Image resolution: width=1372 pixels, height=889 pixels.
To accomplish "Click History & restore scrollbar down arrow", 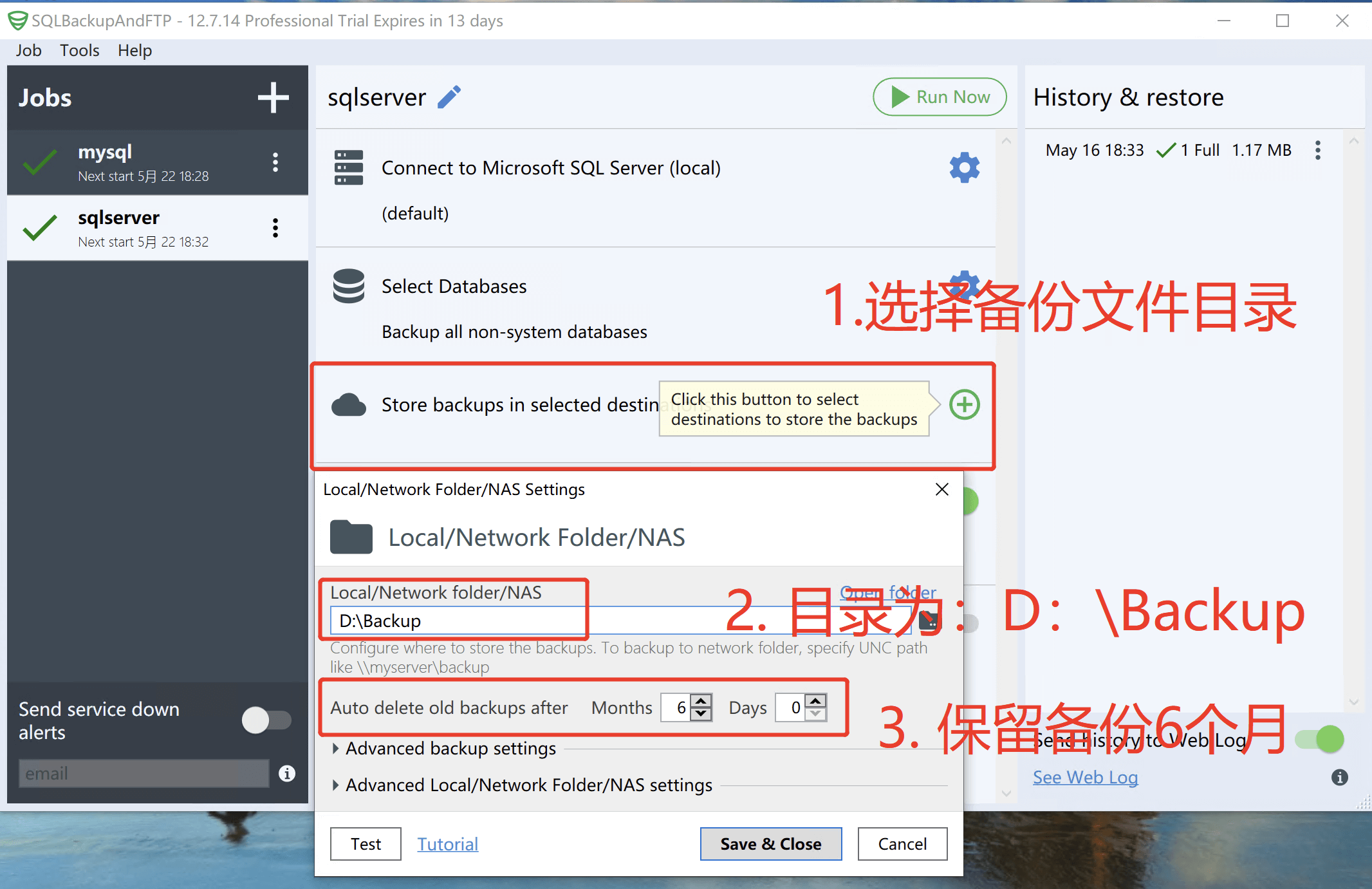I will [x=1353, y=702].
